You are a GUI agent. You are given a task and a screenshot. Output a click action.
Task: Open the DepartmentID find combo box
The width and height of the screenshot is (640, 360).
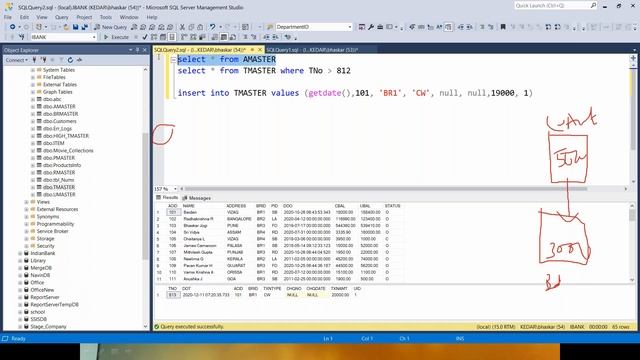point(314,27)
